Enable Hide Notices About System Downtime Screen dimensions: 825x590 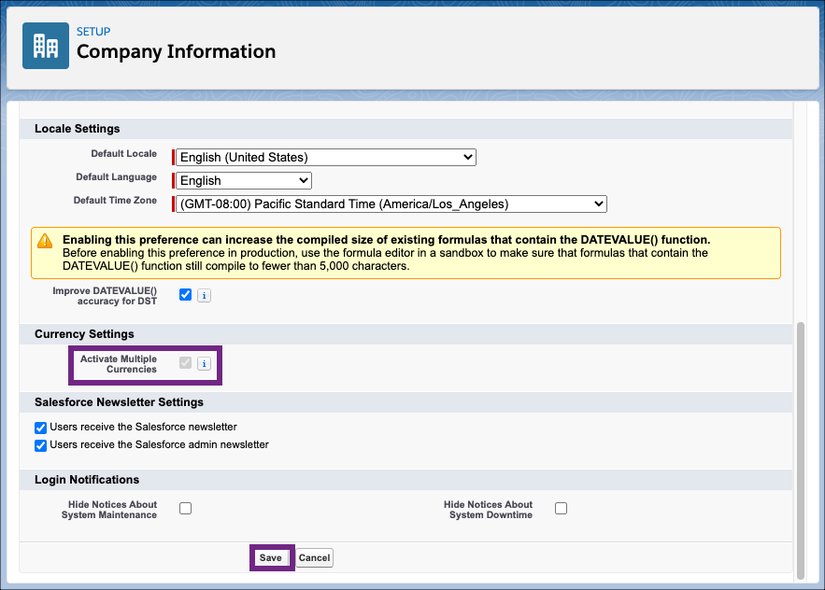(x=560, y=508)
